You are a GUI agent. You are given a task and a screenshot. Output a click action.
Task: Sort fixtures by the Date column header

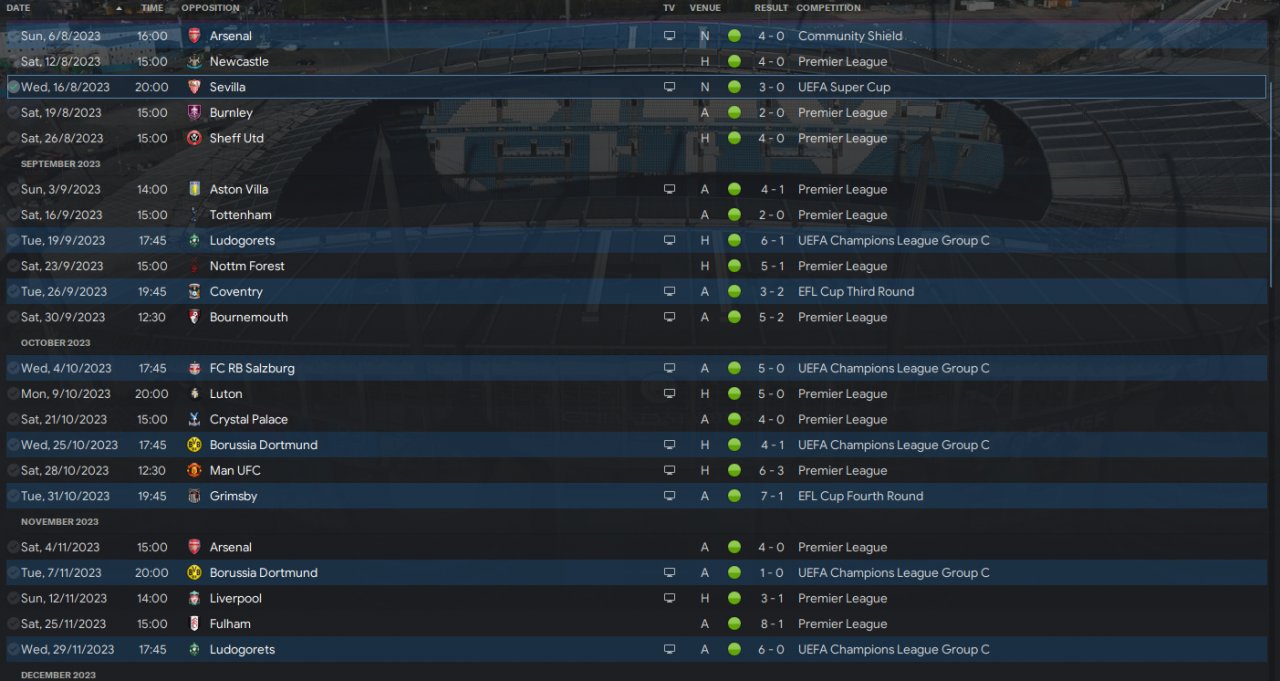coord(19,8)
